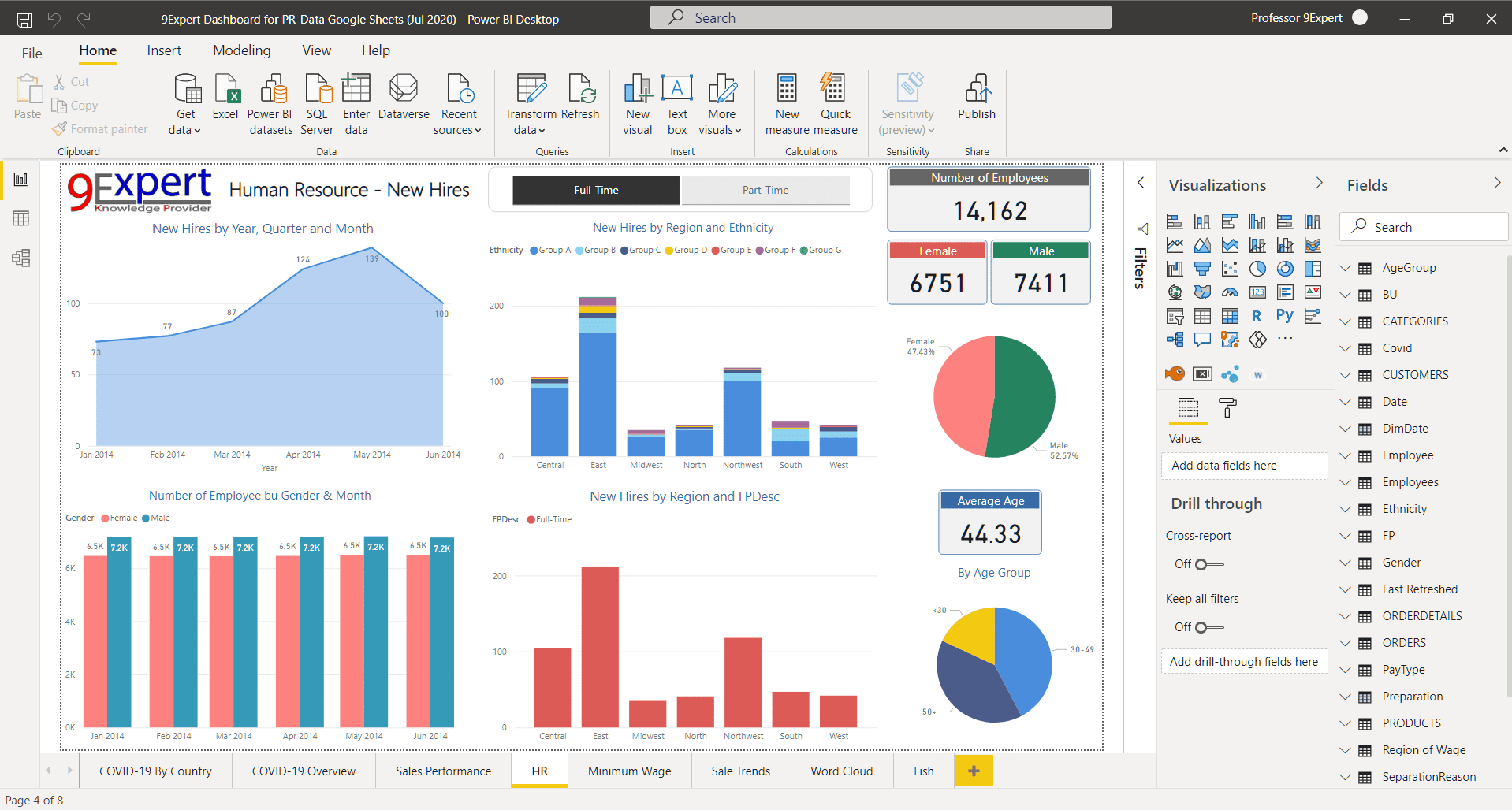Screen dimensions: 1512x810
Task: Open Data view from the left sidebar
Action: tap(20, 219)
